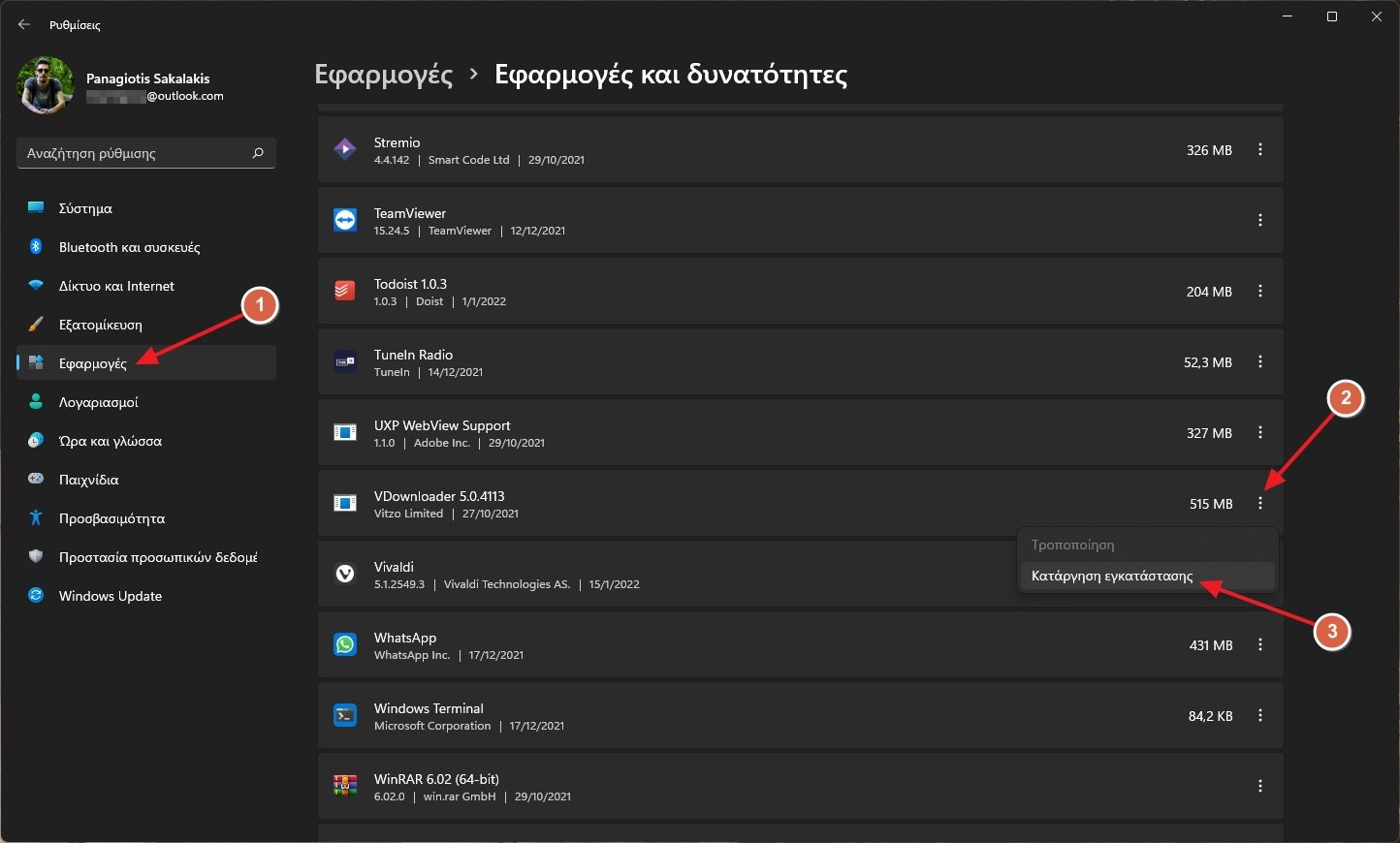Click the Αναζήτηση ρύθμισης search field

coord(134,153)
